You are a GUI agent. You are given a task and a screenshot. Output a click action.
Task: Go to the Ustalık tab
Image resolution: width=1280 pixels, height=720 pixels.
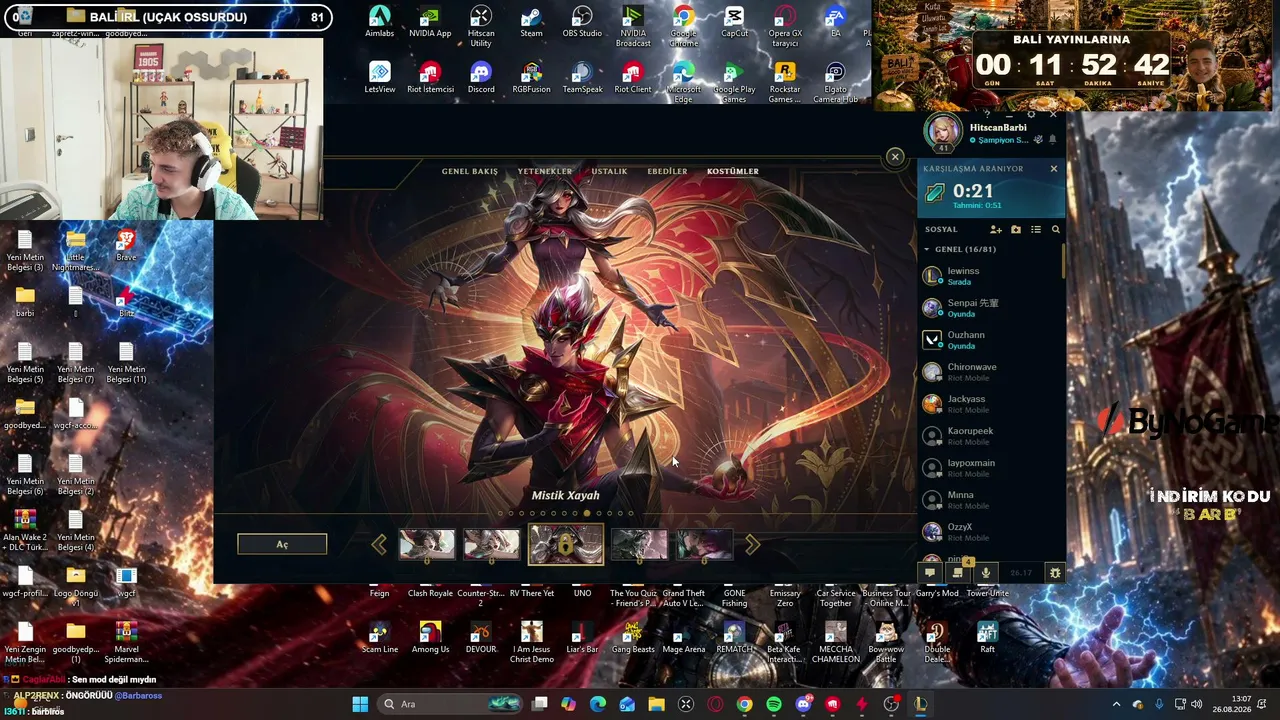coord(609,171)
